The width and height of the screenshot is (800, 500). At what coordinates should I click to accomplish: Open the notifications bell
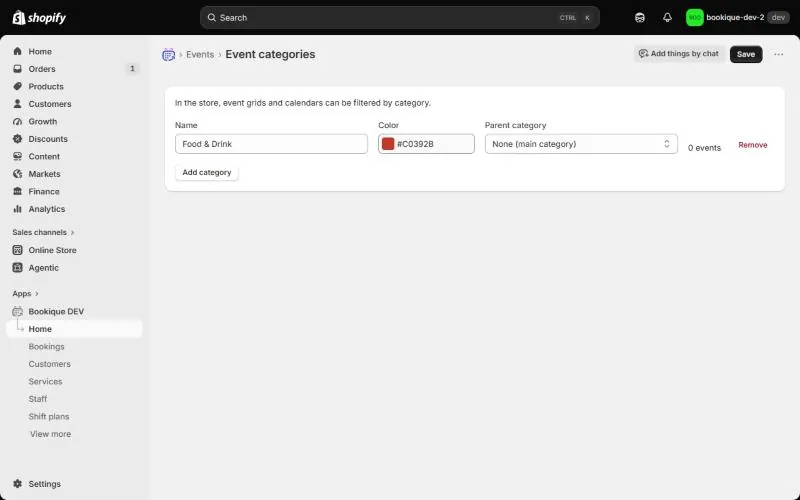[667, 18]
